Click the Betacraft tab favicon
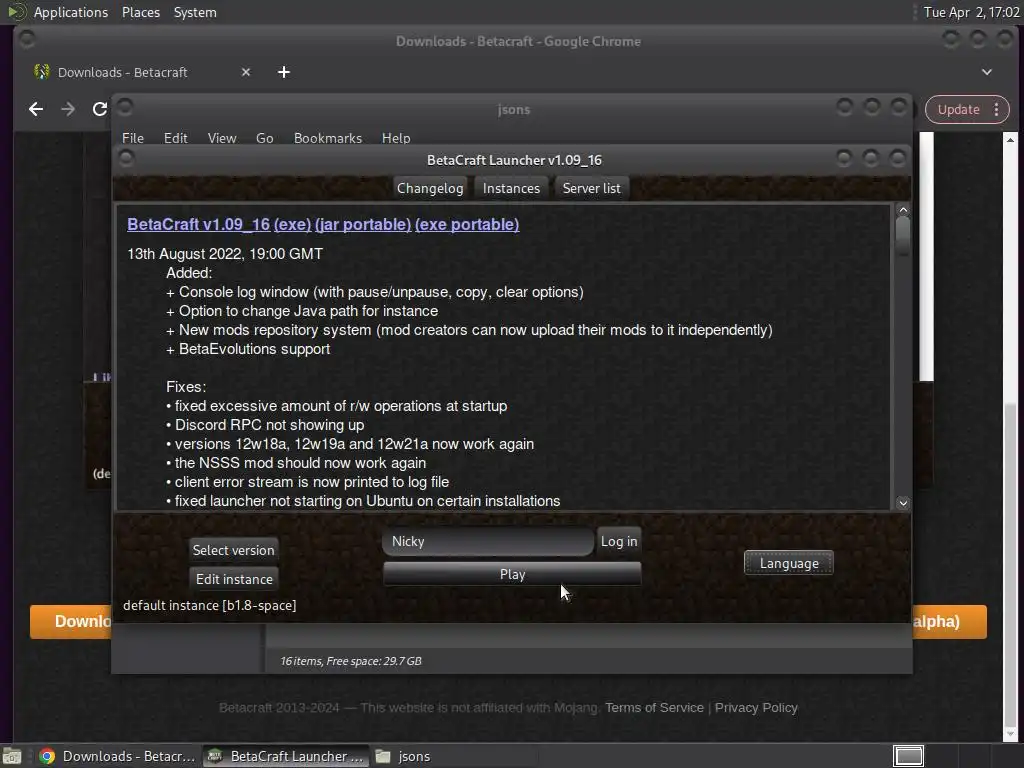Screen dimensions: 1024x768 click(42, 72)
